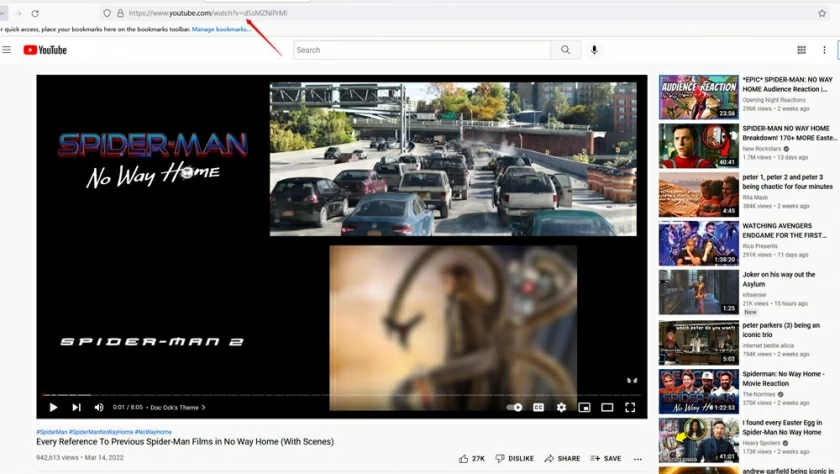Seek on the video progress bar

point(341,395)
